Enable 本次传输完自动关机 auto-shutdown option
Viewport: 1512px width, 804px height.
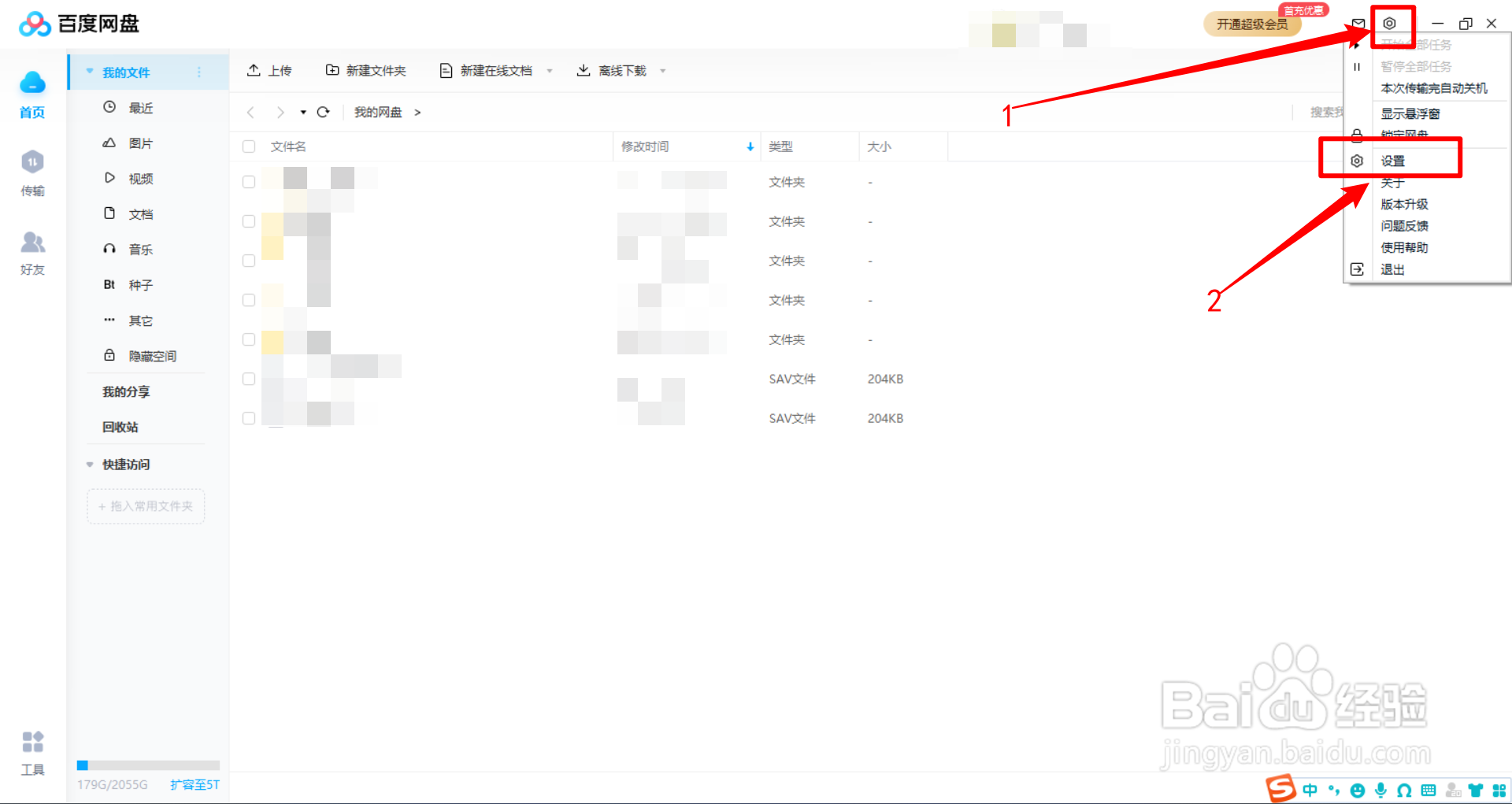pyautogui.click(x=1434, y=88)
